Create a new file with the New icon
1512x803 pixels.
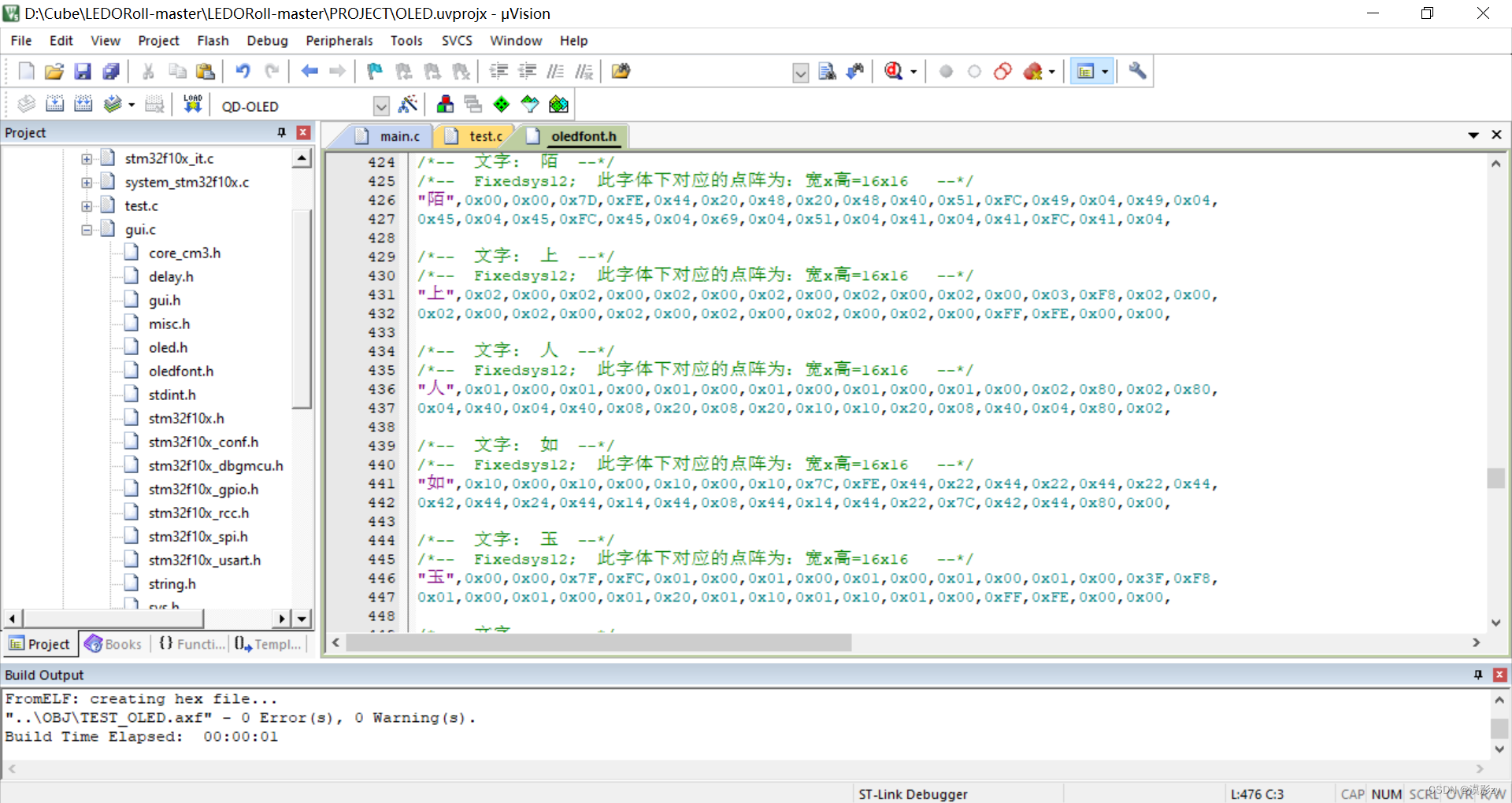pyautogui.click(x=26, y=72)
